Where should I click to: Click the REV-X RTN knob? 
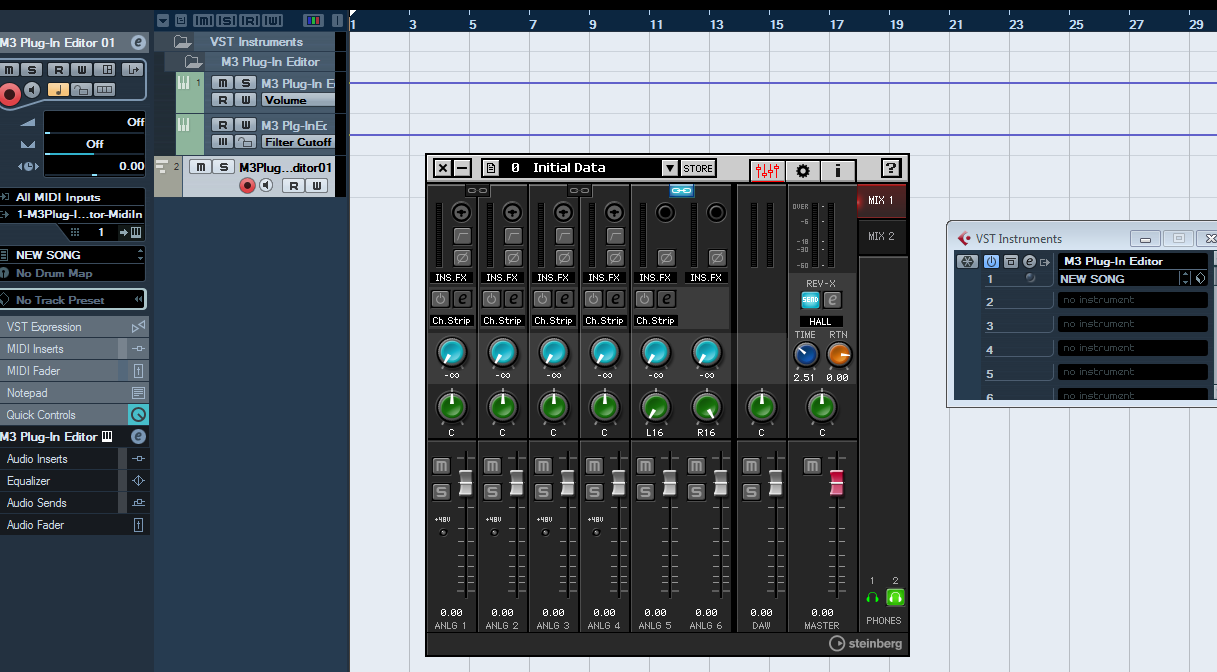pyautogui.click(x=839, y=355)
